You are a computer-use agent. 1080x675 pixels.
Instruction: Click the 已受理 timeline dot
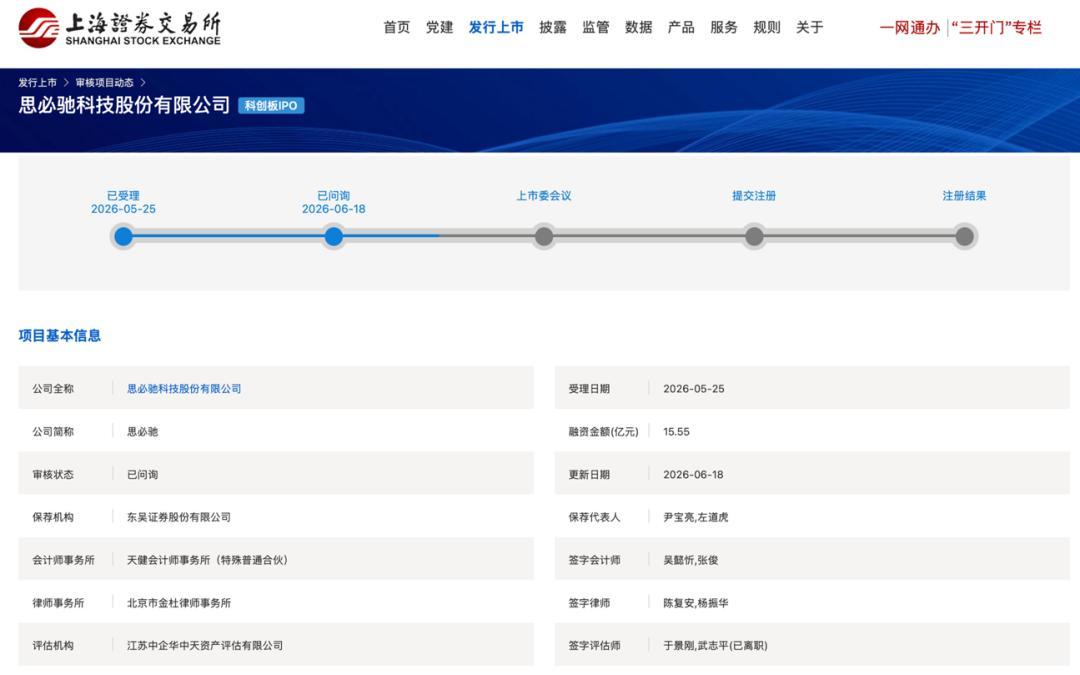[123, 236]
